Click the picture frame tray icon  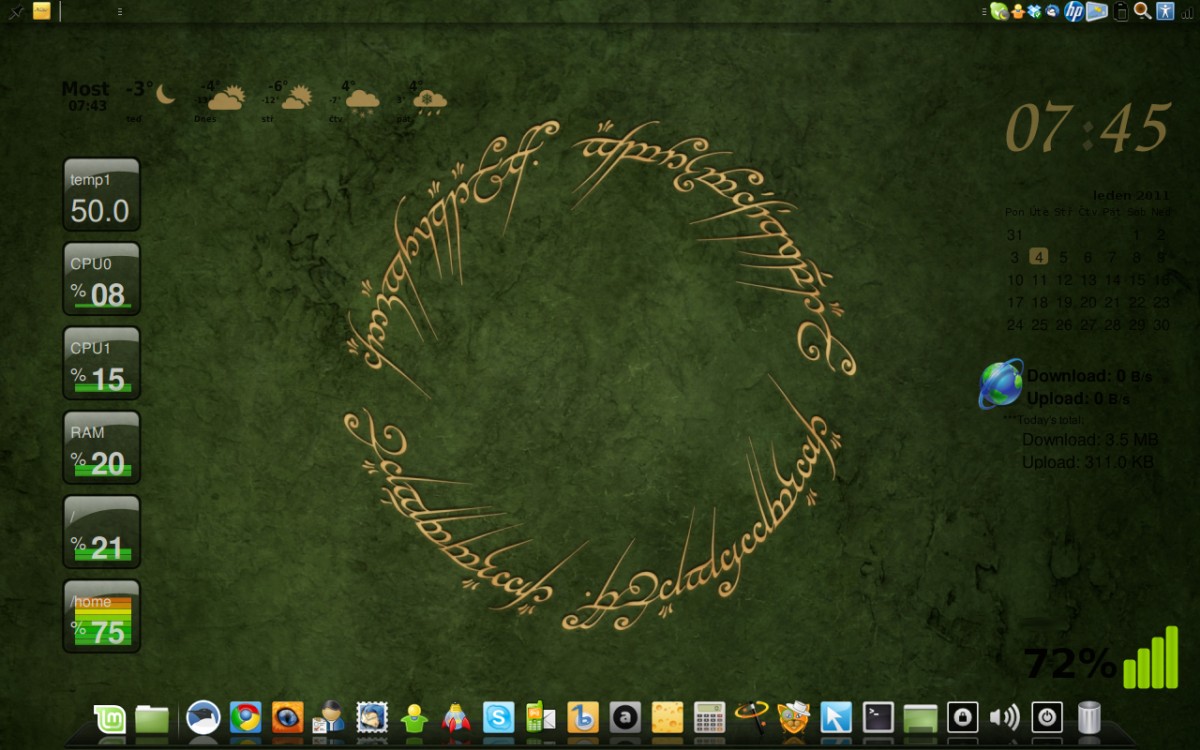(x=1097, y=11)
